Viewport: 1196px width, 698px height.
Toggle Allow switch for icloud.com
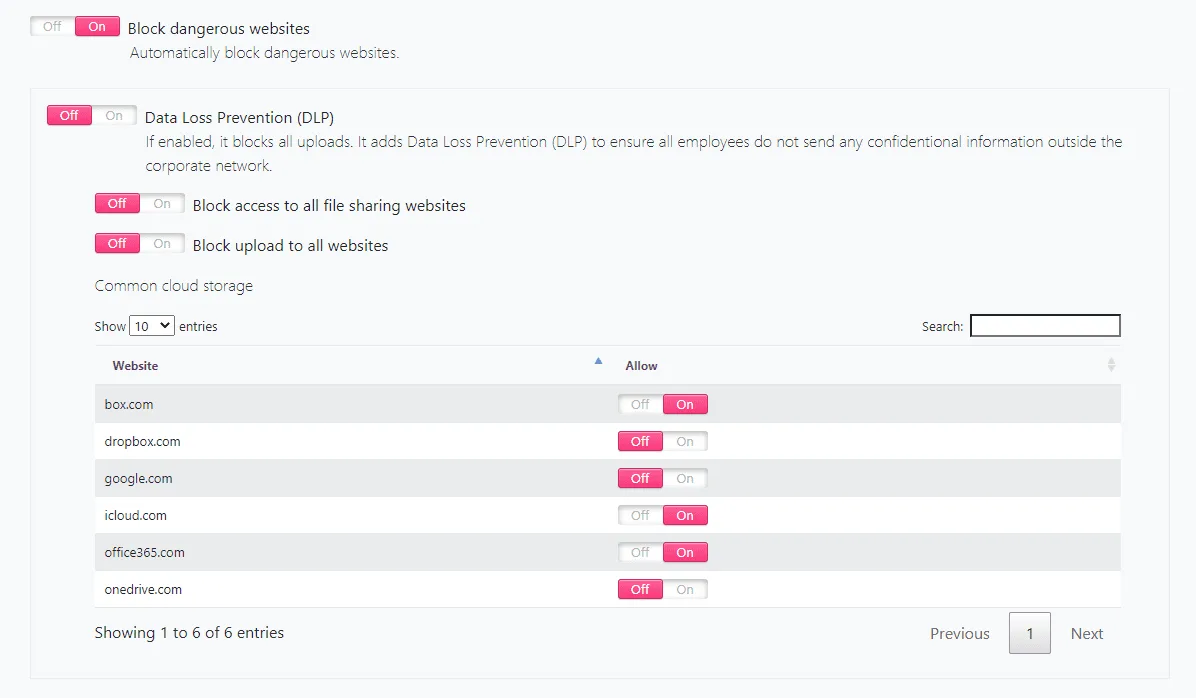tap(663, 516)
